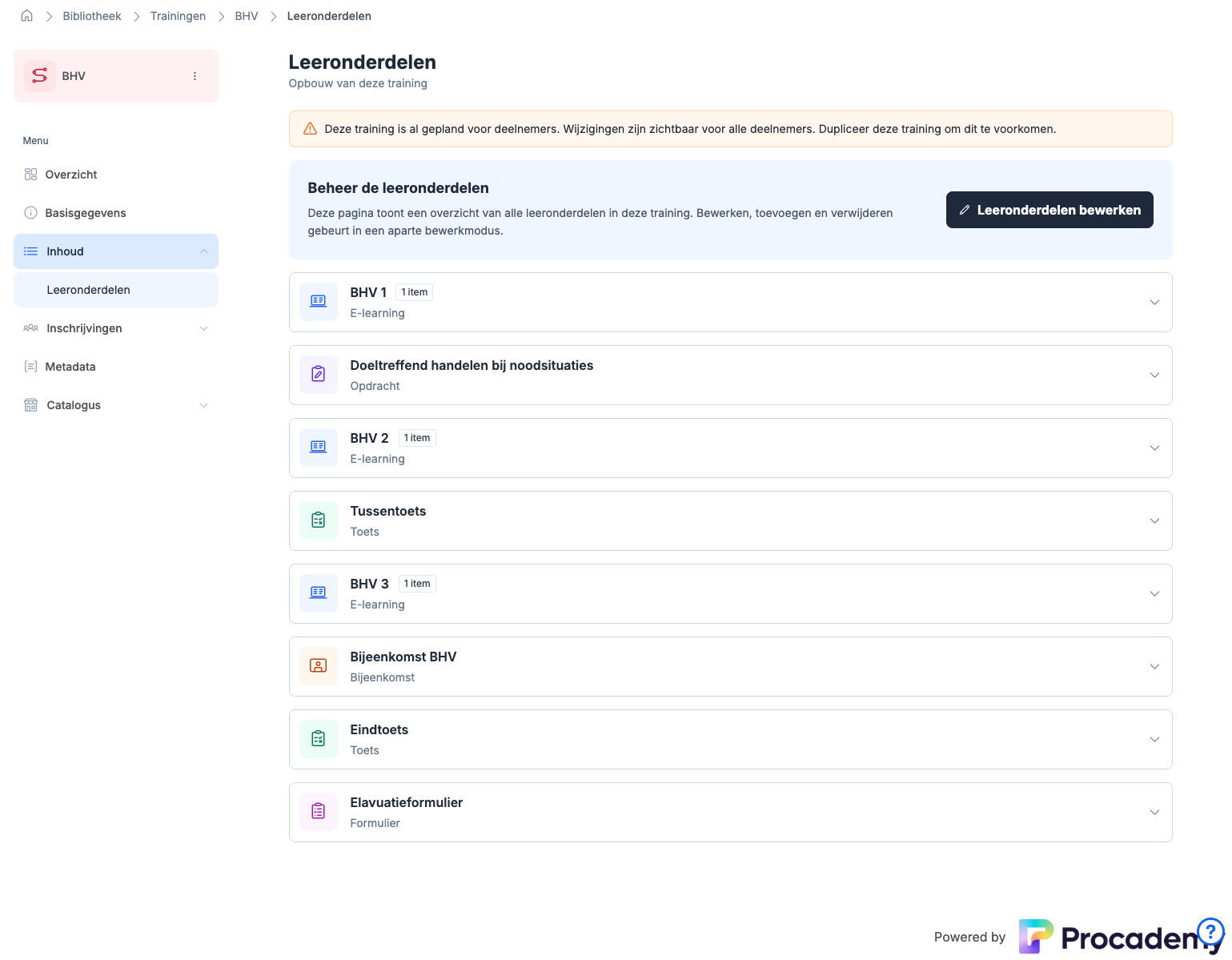Viewport: 1232px width, 960px height.
Task: Click the Bijeenkomst BHV meeting icon
Action: click(319, 666)
